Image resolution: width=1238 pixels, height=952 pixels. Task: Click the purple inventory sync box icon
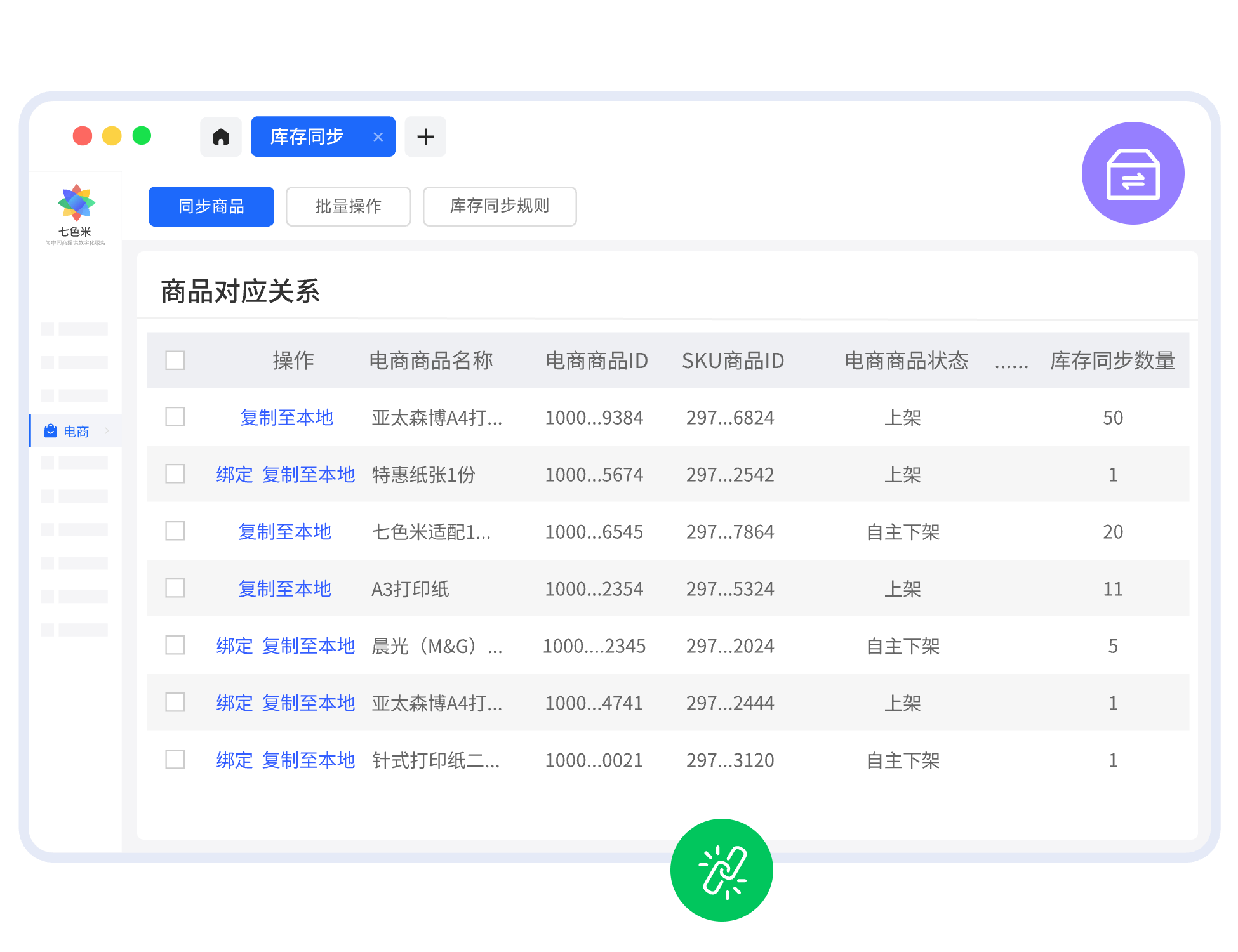[x=1133, y=173]
